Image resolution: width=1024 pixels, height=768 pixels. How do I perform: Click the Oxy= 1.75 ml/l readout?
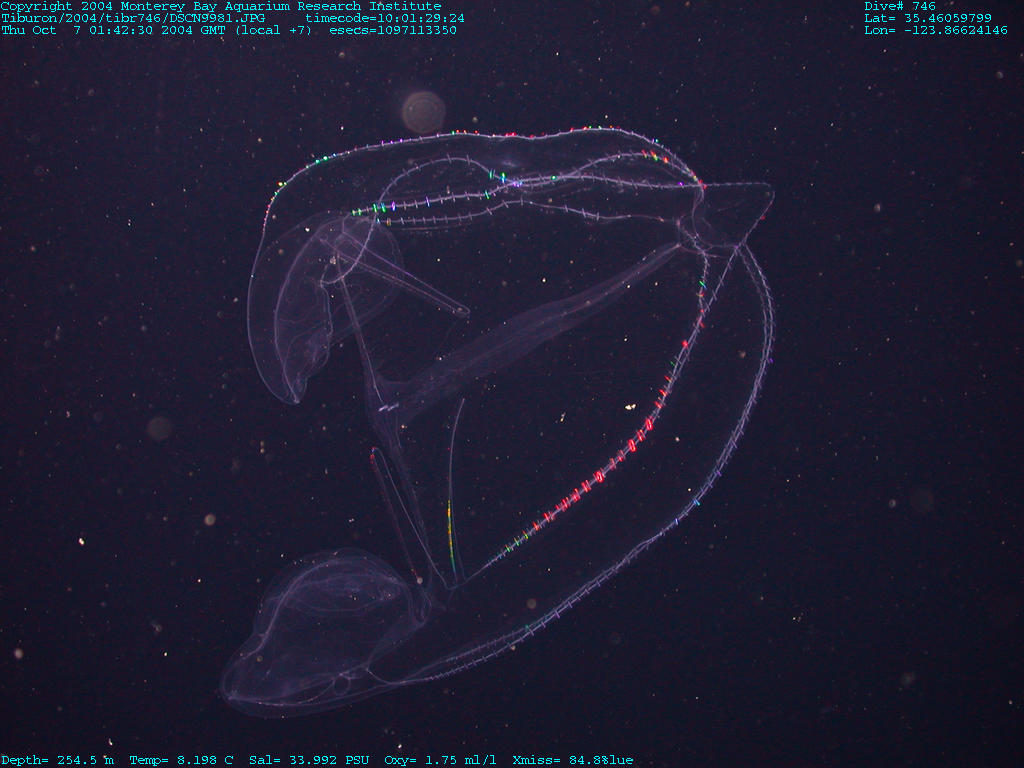coord(440,760)
